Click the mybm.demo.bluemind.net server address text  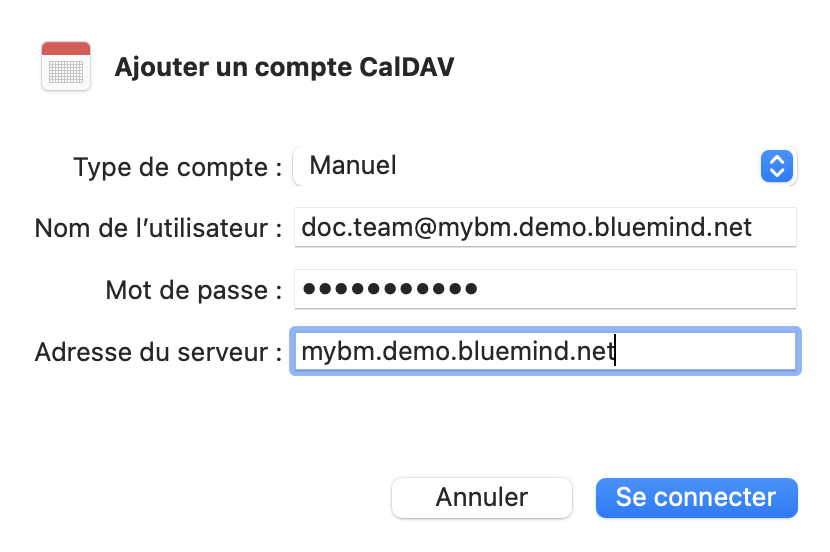[x=458, y=351]
